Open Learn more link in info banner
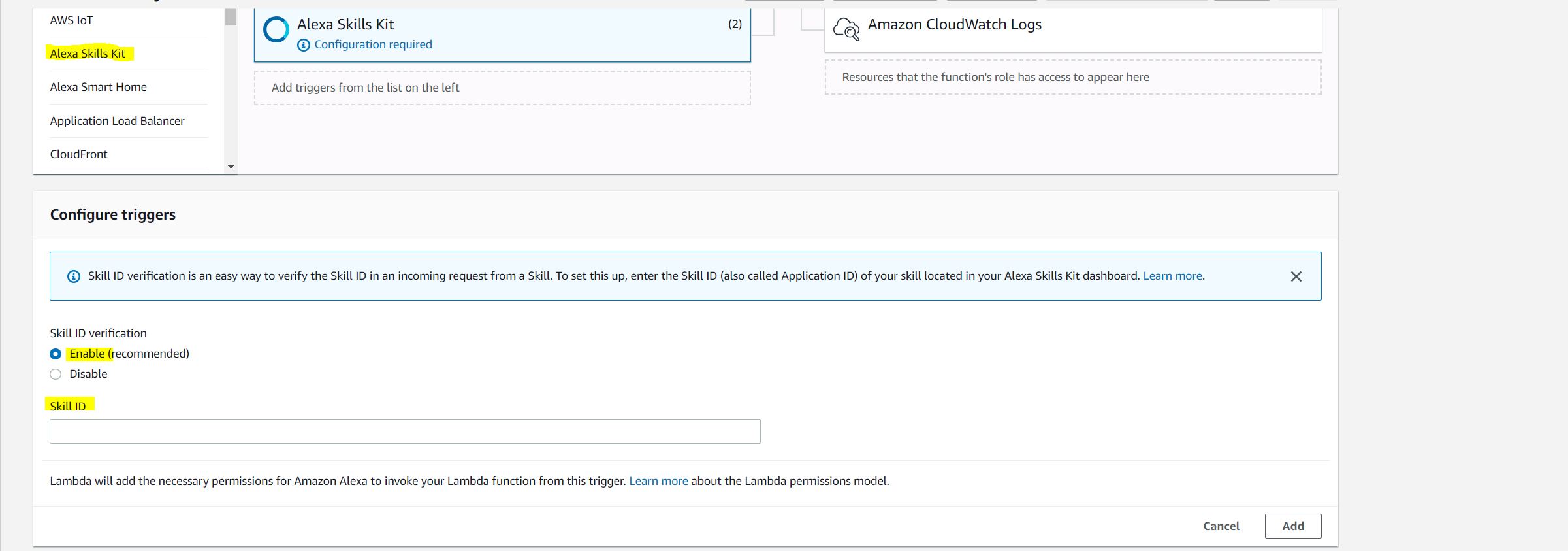This screenshot has height=551, width=1568. 1172,276
